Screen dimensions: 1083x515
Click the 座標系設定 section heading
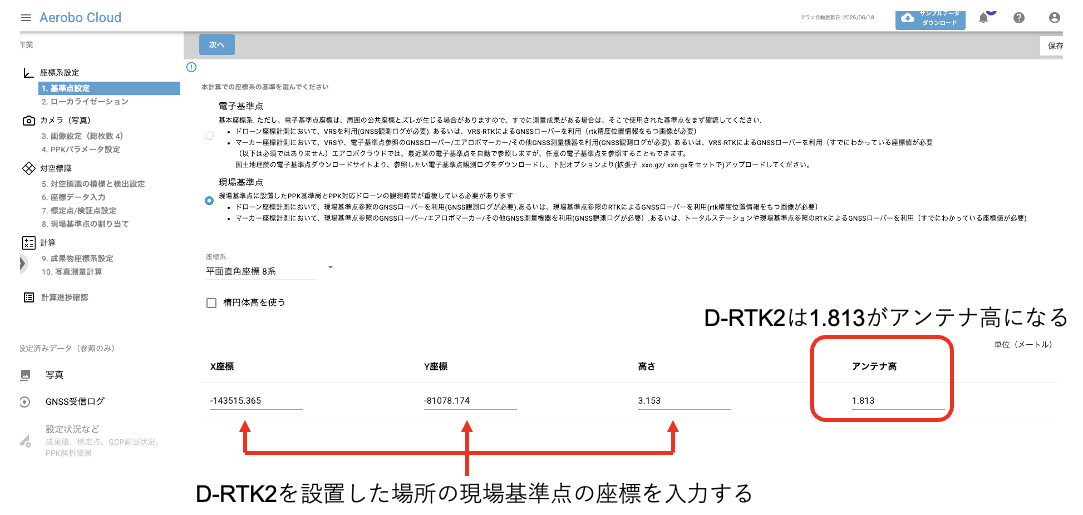(59, 72)
